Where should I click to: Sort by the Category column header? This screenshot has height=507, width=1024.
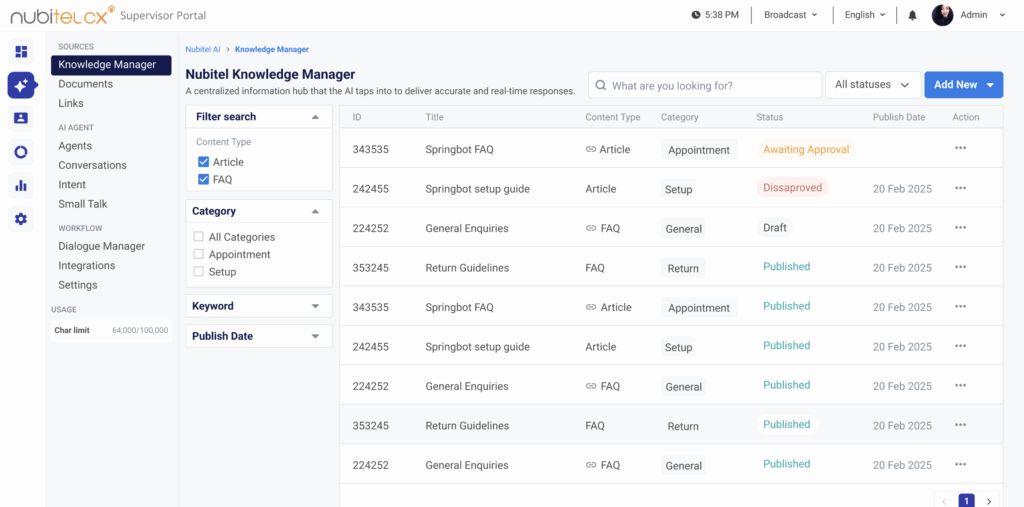(x=679, y=117)
